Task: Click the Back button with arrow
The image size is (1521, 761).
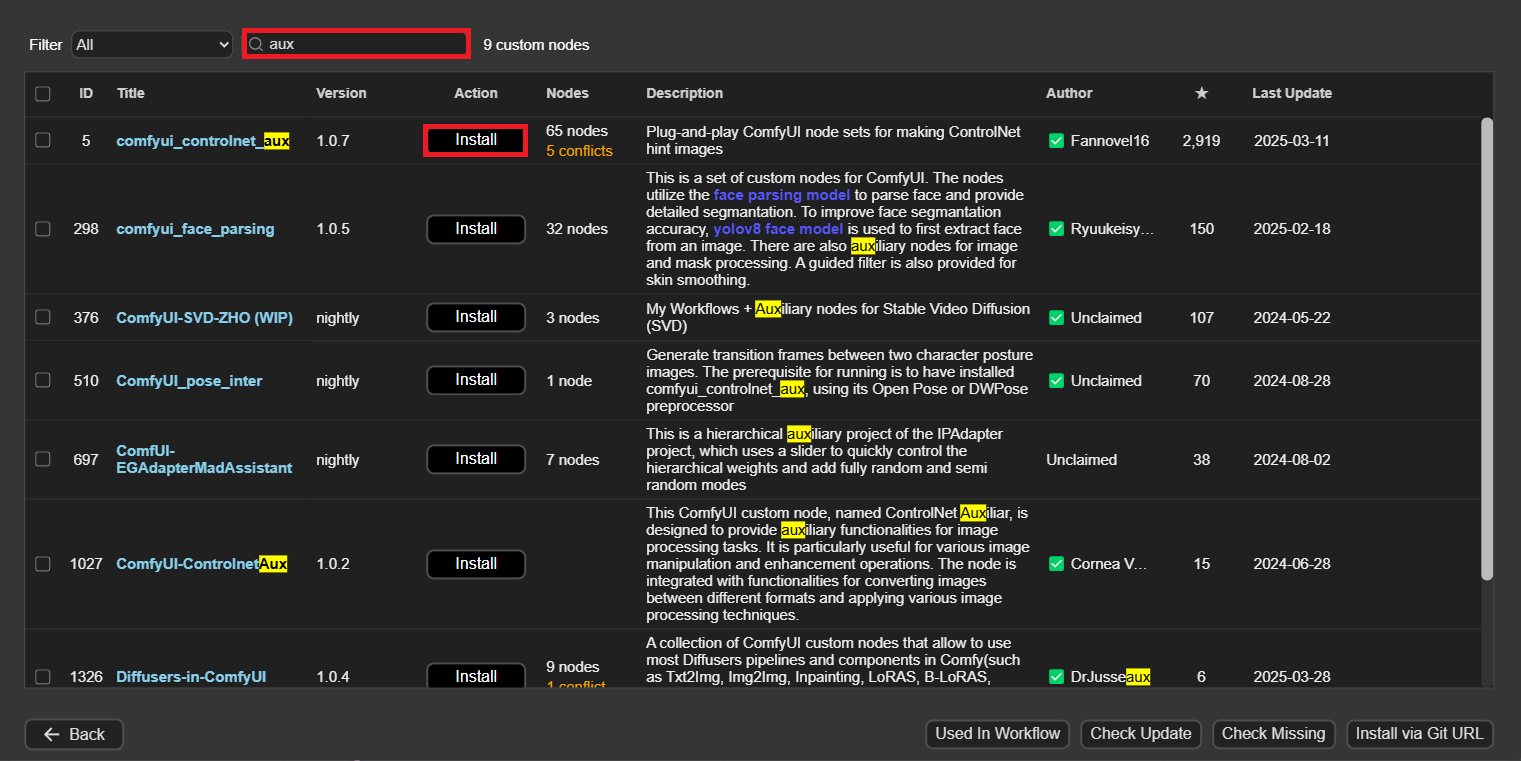Action: [x=74, y=734]
